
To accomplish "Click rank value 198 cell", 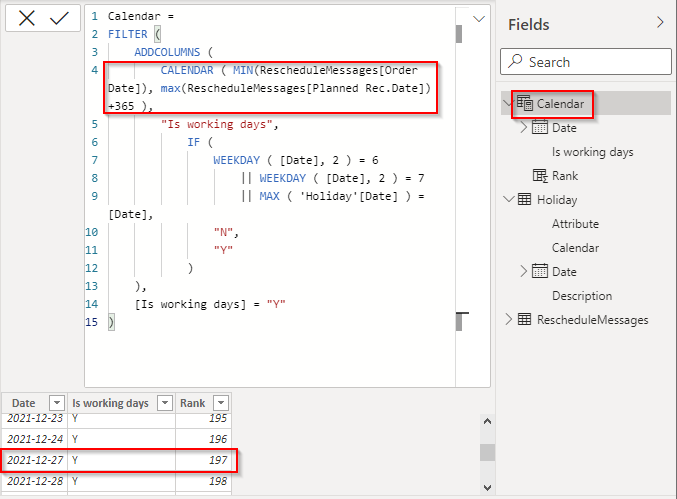I will [x=203, y=481].
